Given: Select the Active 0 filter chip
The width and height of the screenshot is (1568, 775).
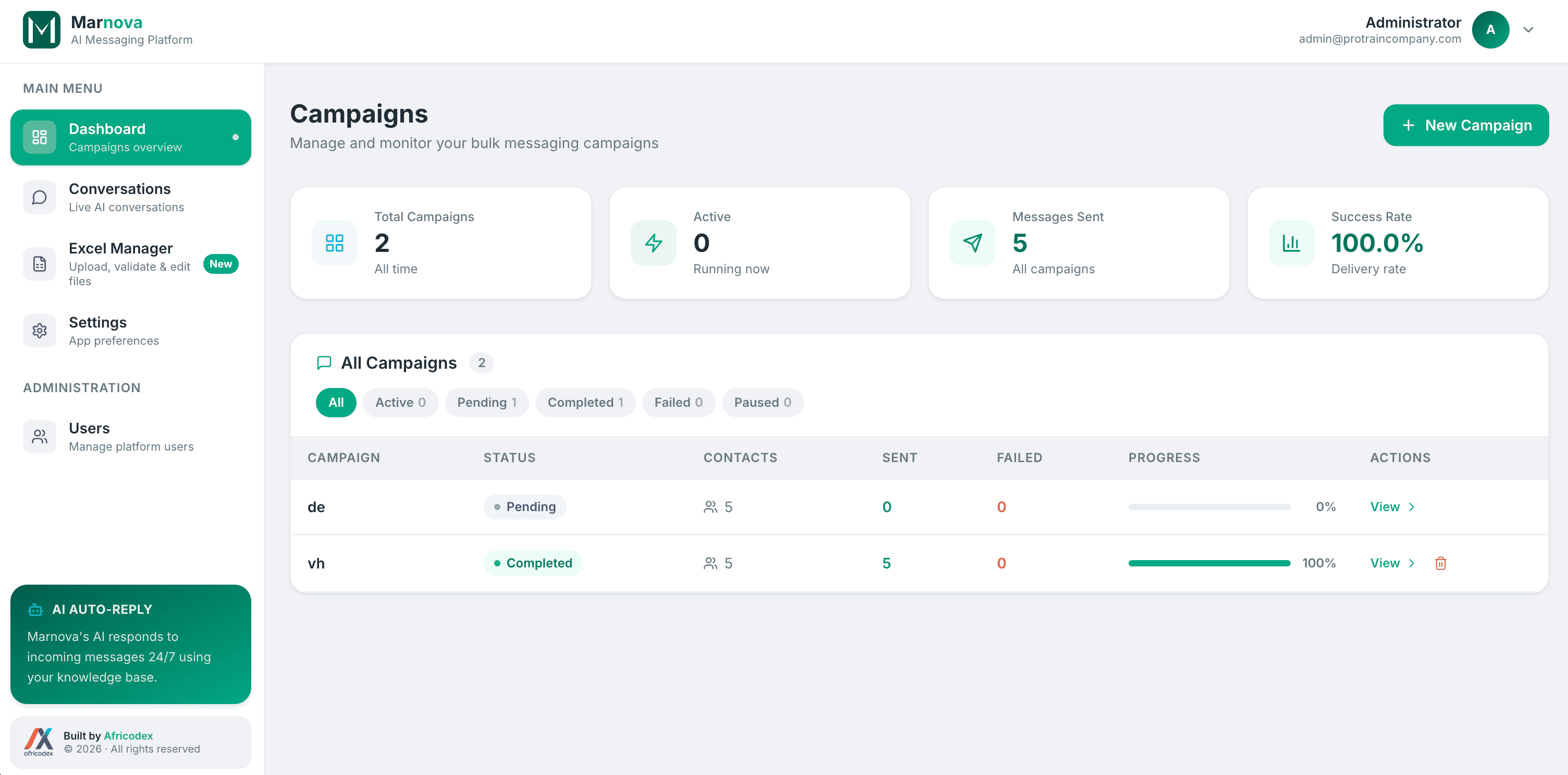Looking at the screenshot, I should (400, 402).
